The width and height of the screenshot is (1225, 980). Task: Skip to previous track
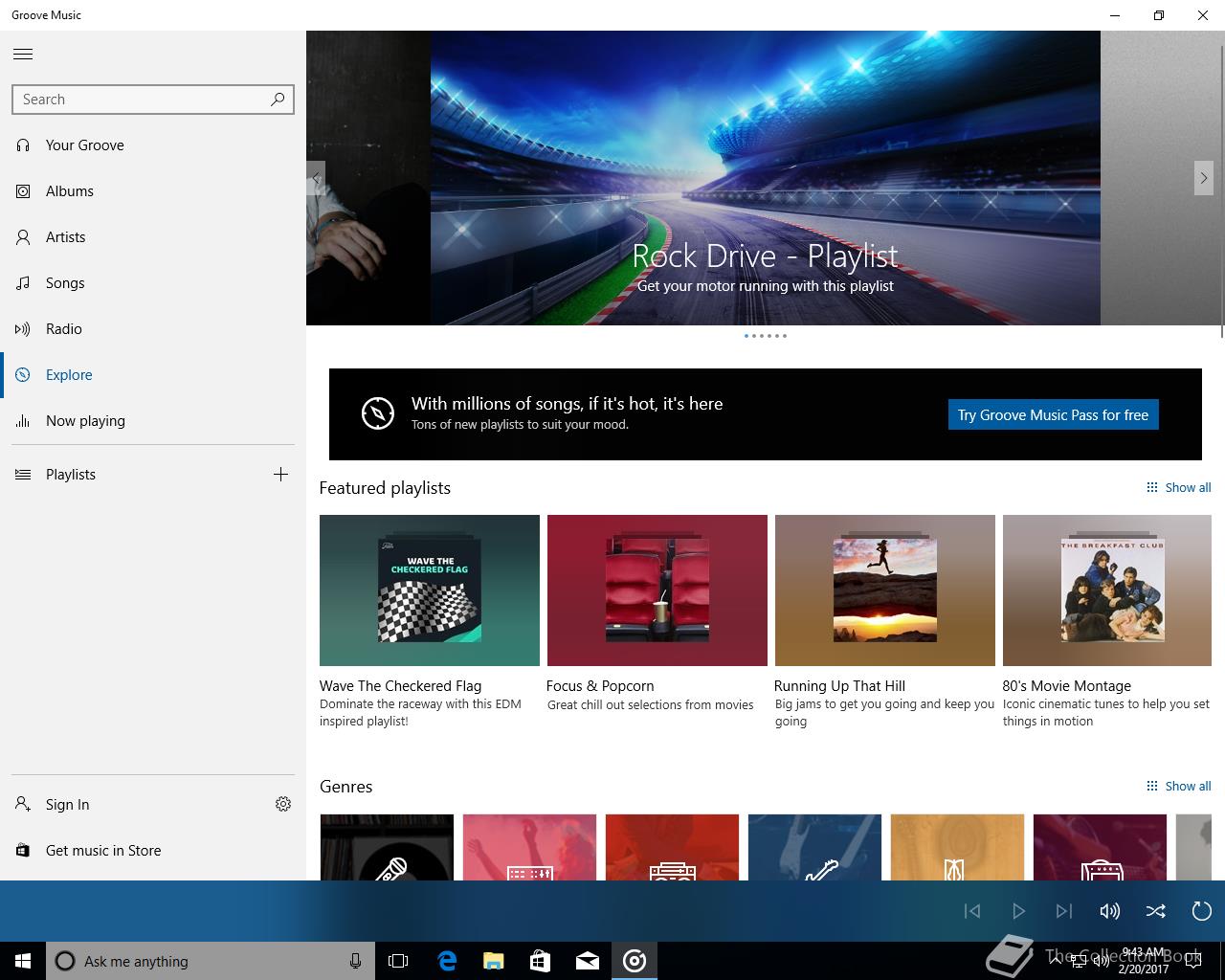click(972, 911)
